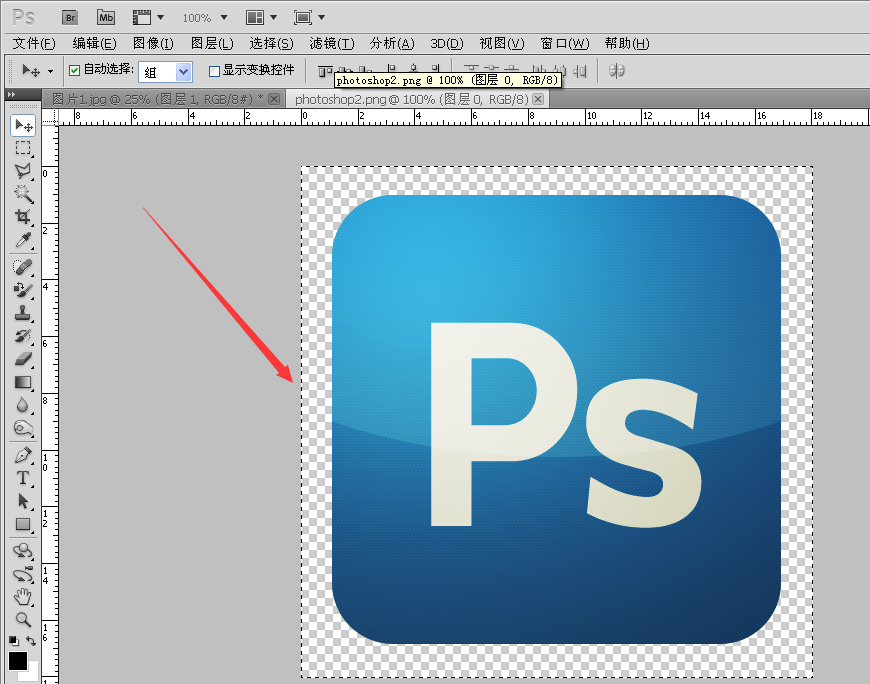870x684 pixels.
Task: Select the Spot Healing Brush tool
Action: coord(23,267)
